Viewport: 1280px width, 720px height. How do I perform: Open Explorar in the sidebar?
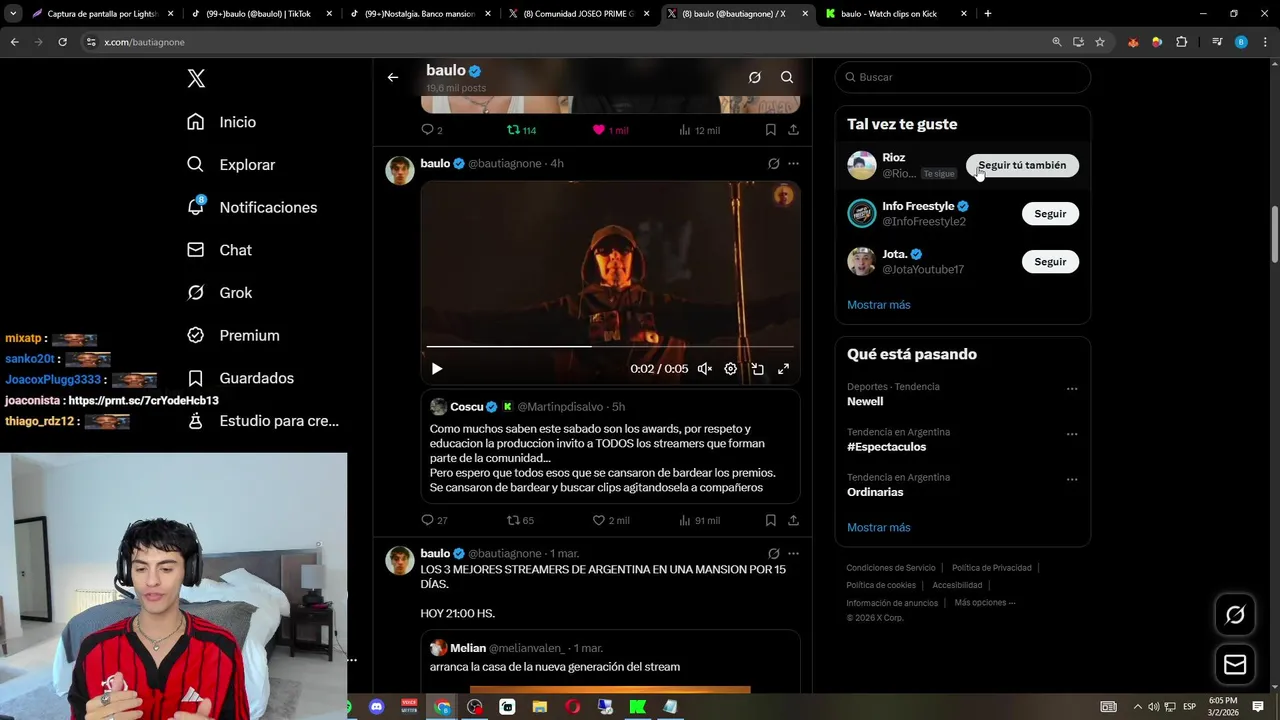(231, 165)
